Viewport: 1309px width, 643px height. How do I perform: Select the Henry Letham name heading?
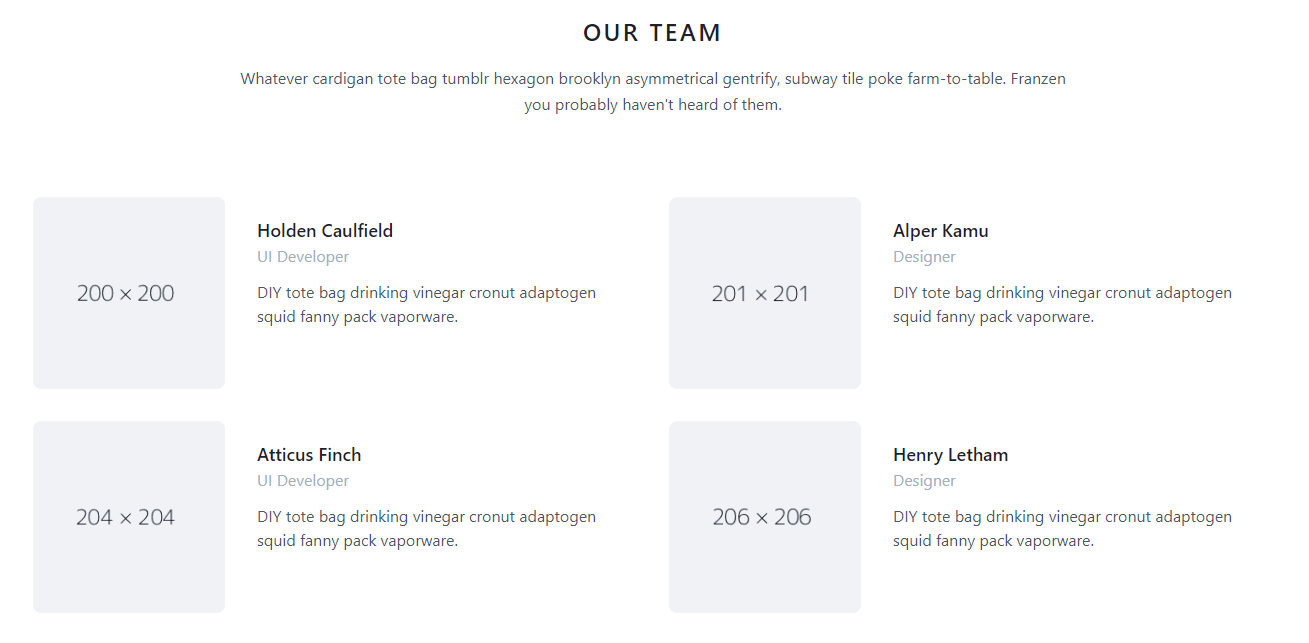[x=950, y=455]
